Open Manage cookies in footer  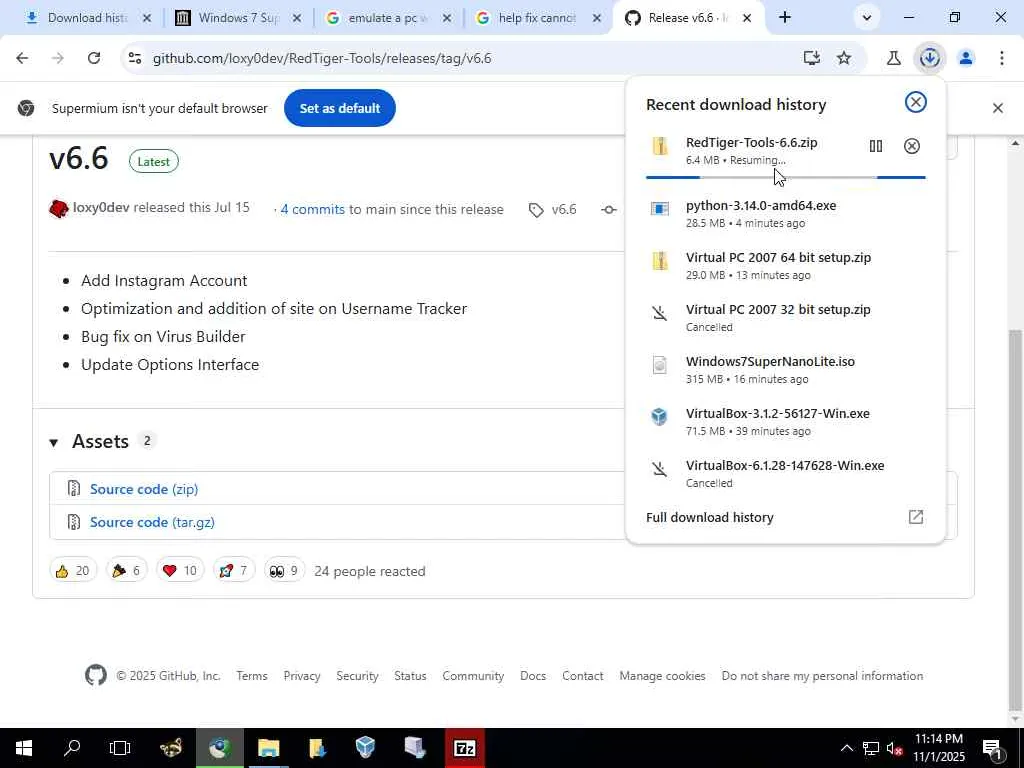click(x=662, y=676)
